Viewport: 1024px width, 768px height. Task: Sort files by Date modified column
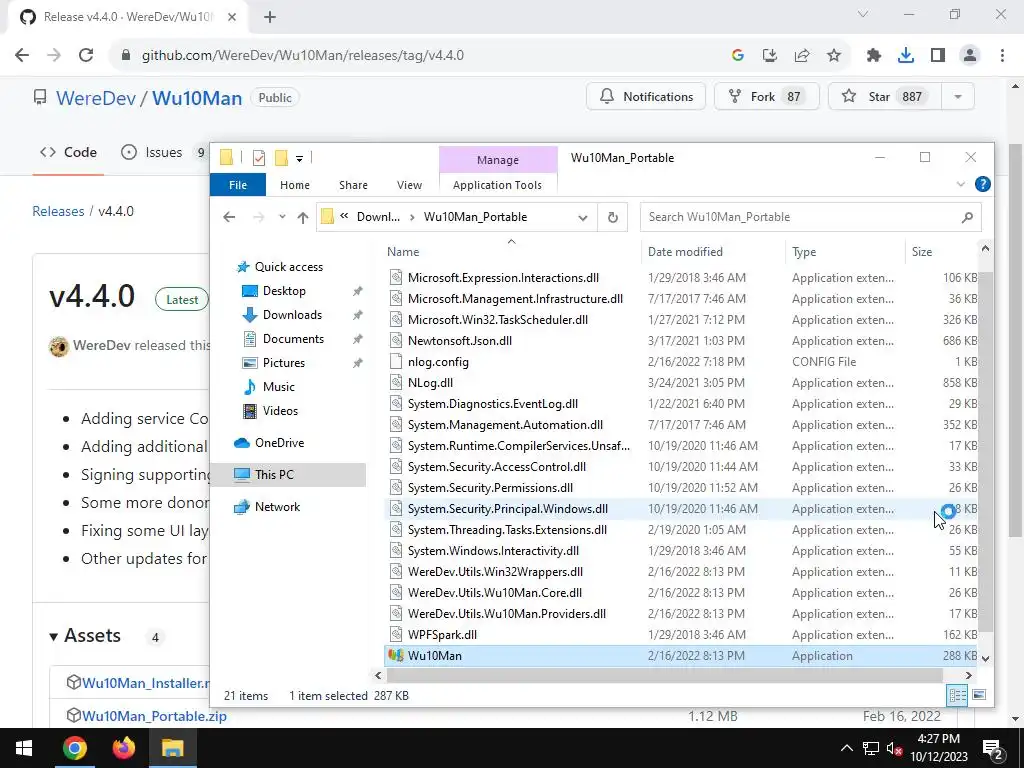pyautogui.click(x=714, y=252)
